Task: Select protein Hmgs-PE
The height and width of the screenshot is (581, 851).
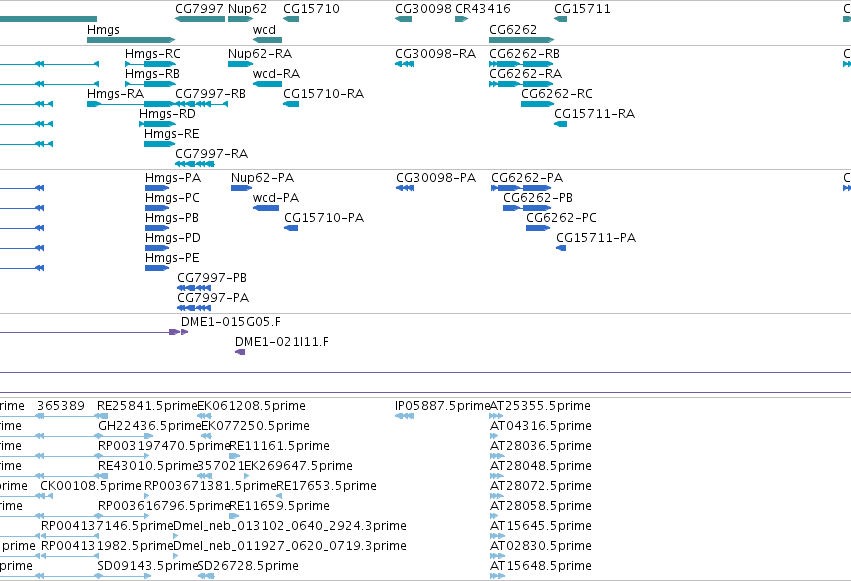Action: point(157,268)
